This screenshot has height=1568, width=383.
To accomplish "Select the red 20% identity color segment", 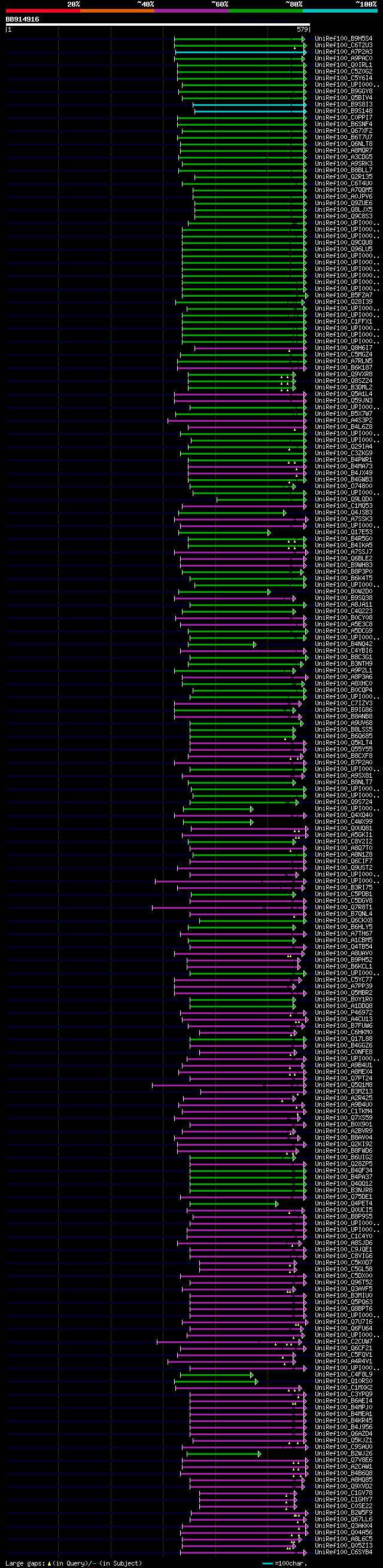I will coord(42,11).
